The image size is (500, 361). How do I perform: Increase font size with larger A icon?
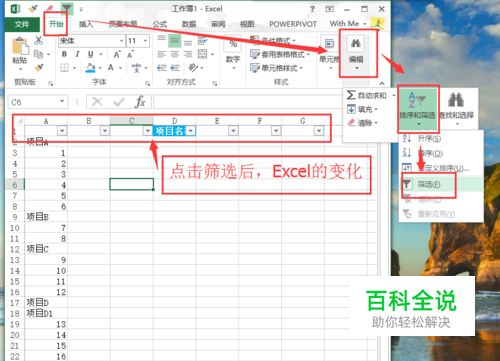click(117, 54)
